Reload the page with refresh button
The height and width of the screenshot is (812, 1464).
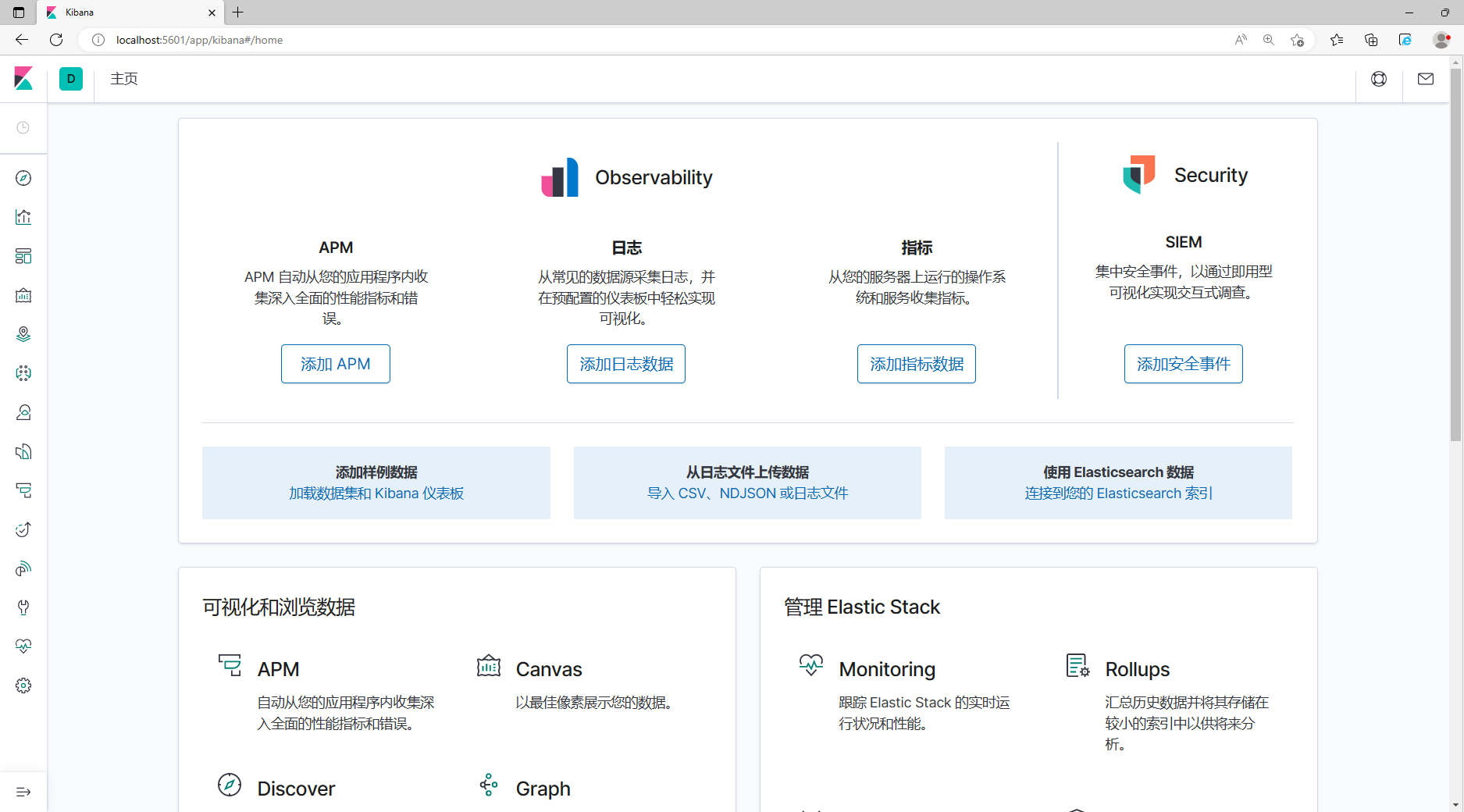pos(56,40)
